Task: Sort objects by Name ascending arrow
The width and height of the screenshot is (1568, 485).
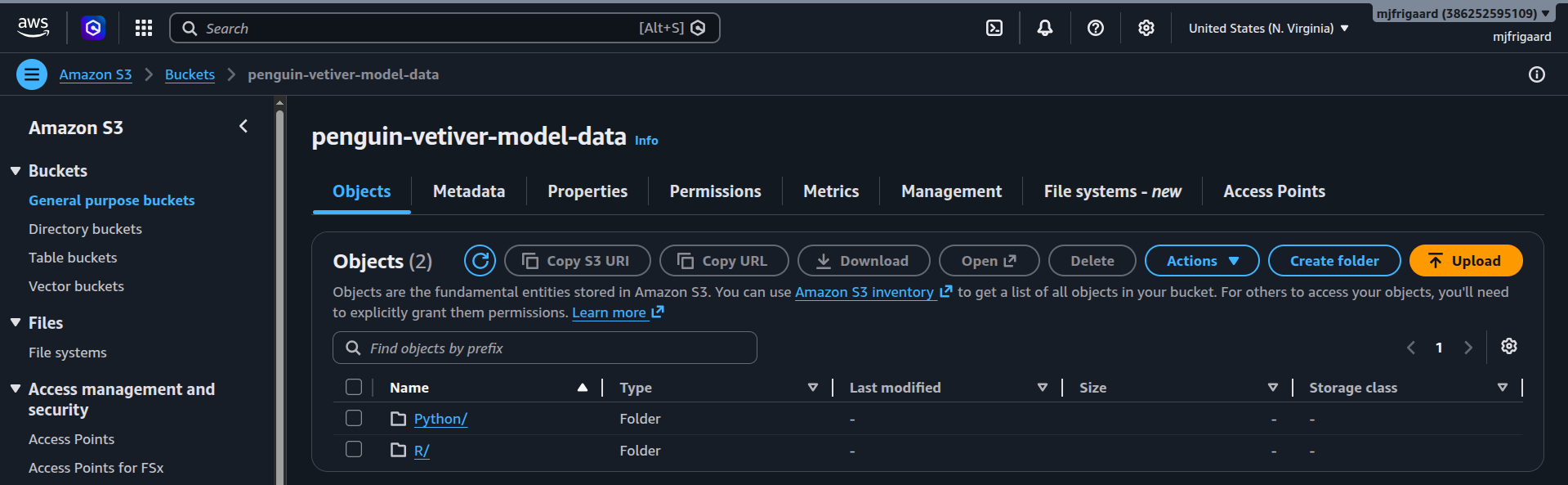Action: pos(583,388)
